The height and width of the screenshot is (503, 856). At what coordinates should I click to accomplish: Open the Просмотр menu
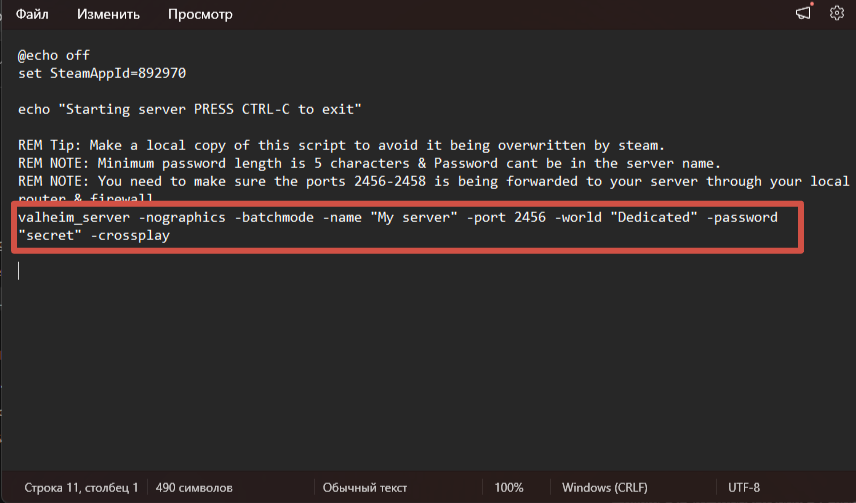[x=200, y=14]
